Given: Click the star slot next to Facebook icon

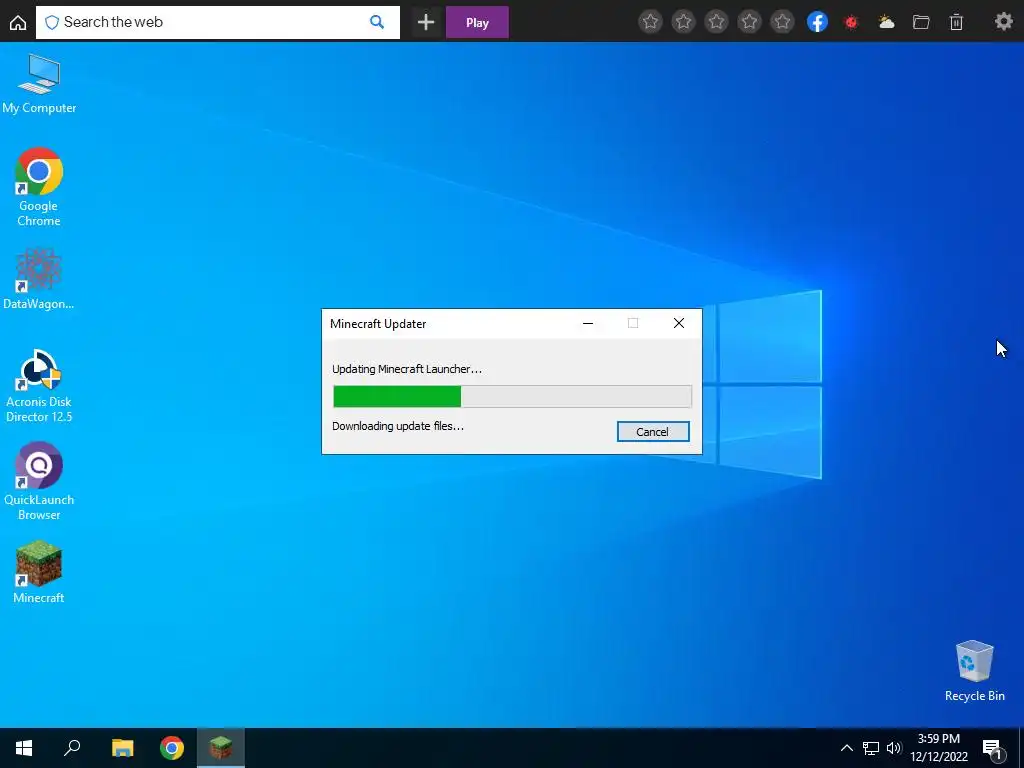Looking at the screenshot, I should 782,22.
